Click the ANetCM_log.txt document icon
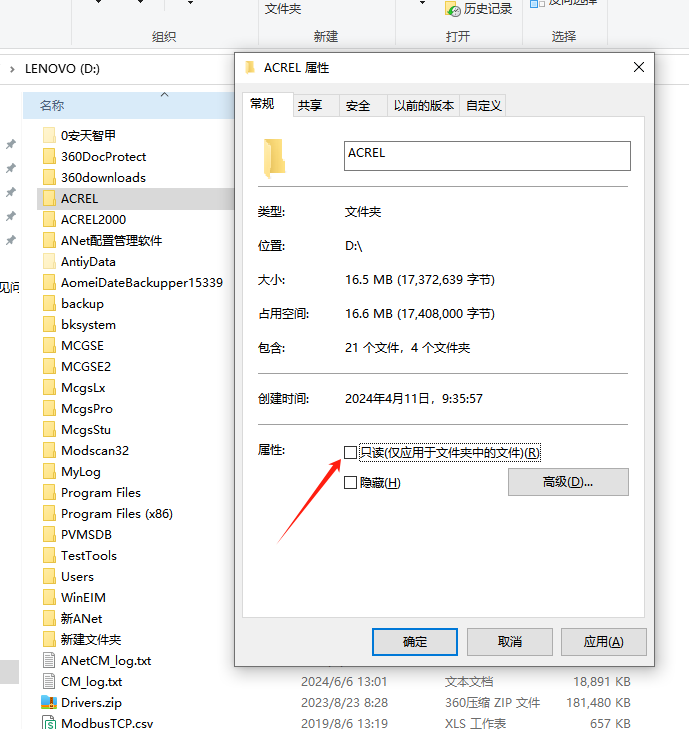This screenshot has height=729, width=689. [49, 661]
